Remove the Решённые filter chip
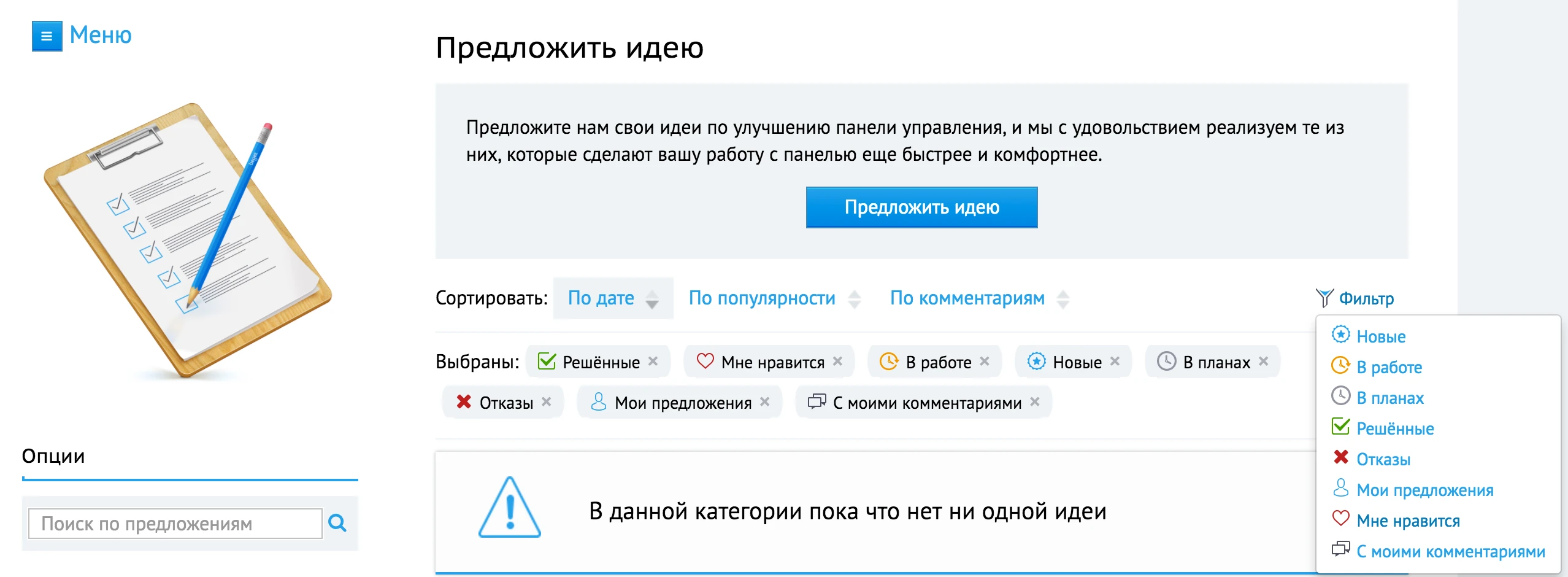The height and width of the screenshot is (577, 1568). (x=652, y=362)
